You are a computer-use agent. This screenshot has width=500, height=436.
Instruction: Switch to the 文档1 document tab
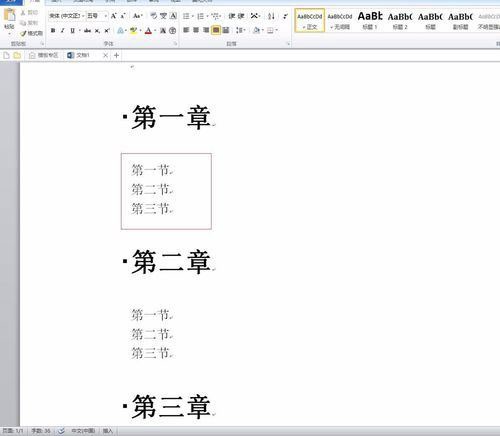[83, 55]
